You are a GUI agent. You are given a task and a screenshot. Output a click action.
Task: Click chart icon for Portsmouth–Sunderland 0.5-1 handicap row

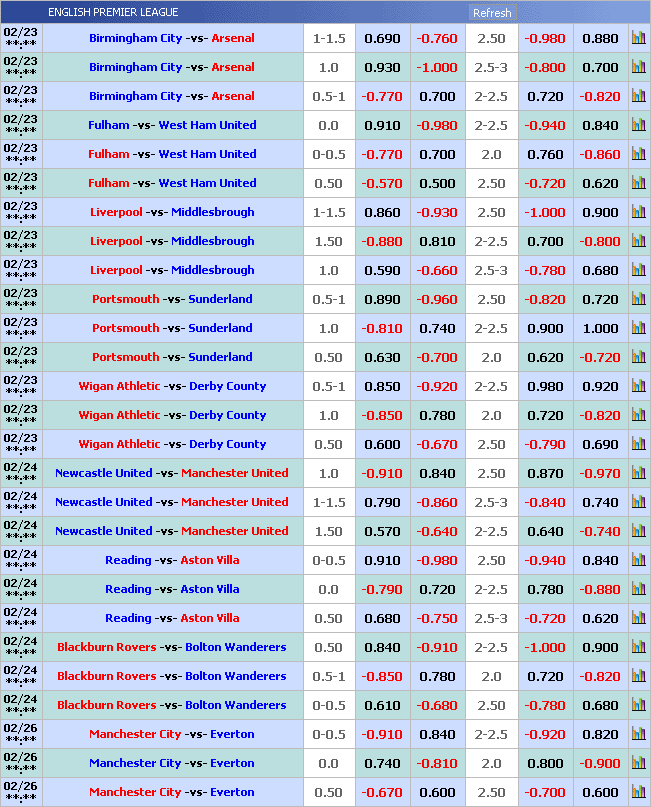(638, 300)
